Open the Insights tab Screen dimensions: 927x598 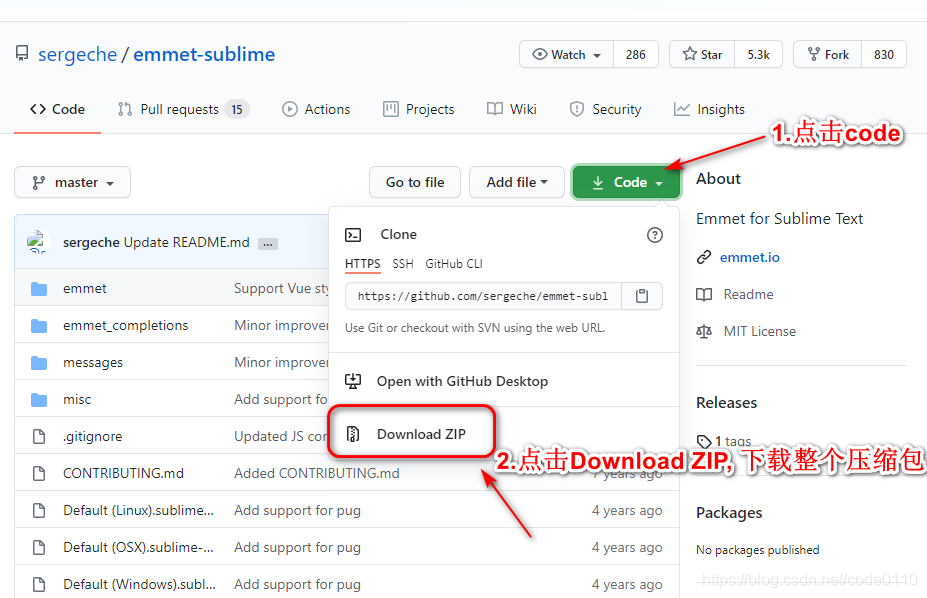(709, 109)
